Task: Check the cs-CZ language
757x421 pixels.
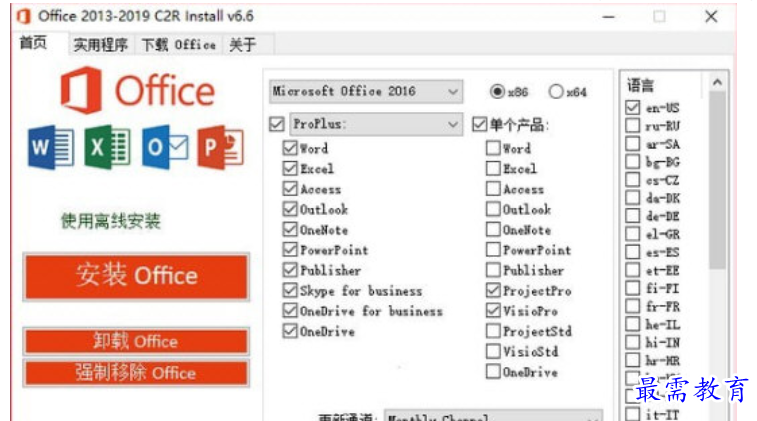Action: point(632,180)
